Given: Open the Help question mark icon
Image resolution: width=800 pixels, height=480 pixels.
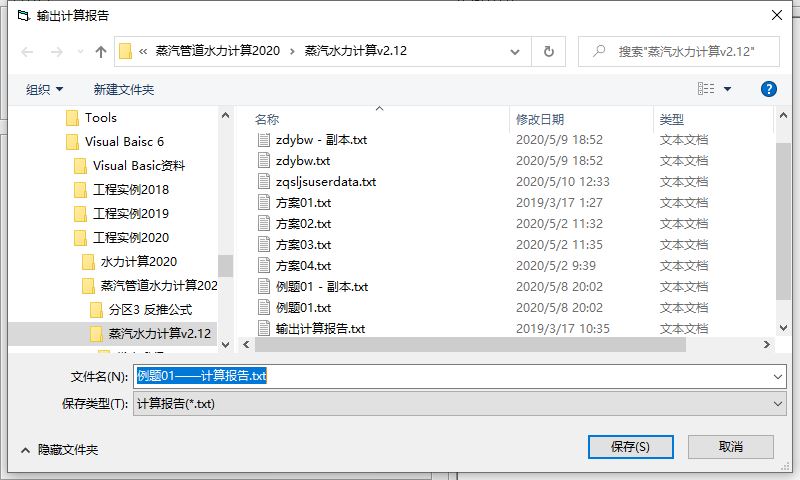Looking at the screenshot, I should pyautogui.click(x=769, y=89).
